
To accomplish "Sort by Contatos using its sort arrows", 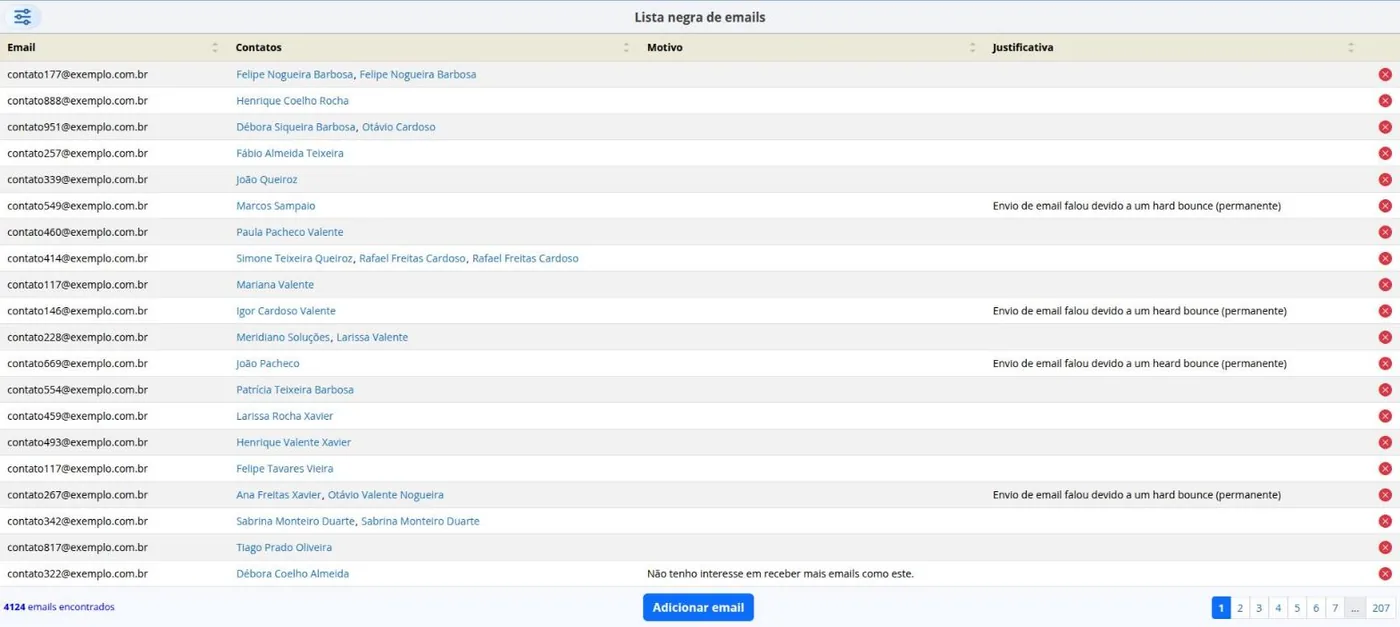I will (x=626, y=47).
